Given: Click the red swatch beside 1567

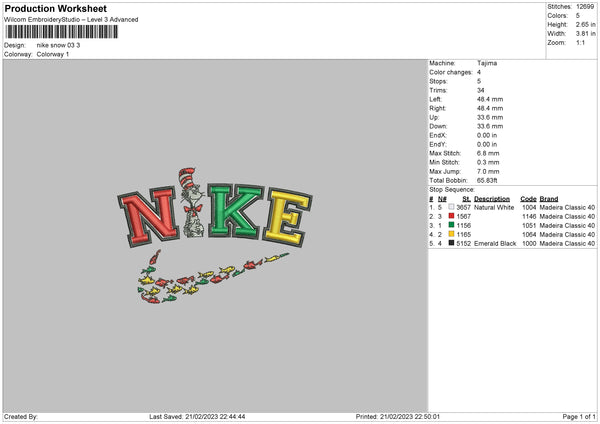Looking at the screenshot, I should (451, 216).
